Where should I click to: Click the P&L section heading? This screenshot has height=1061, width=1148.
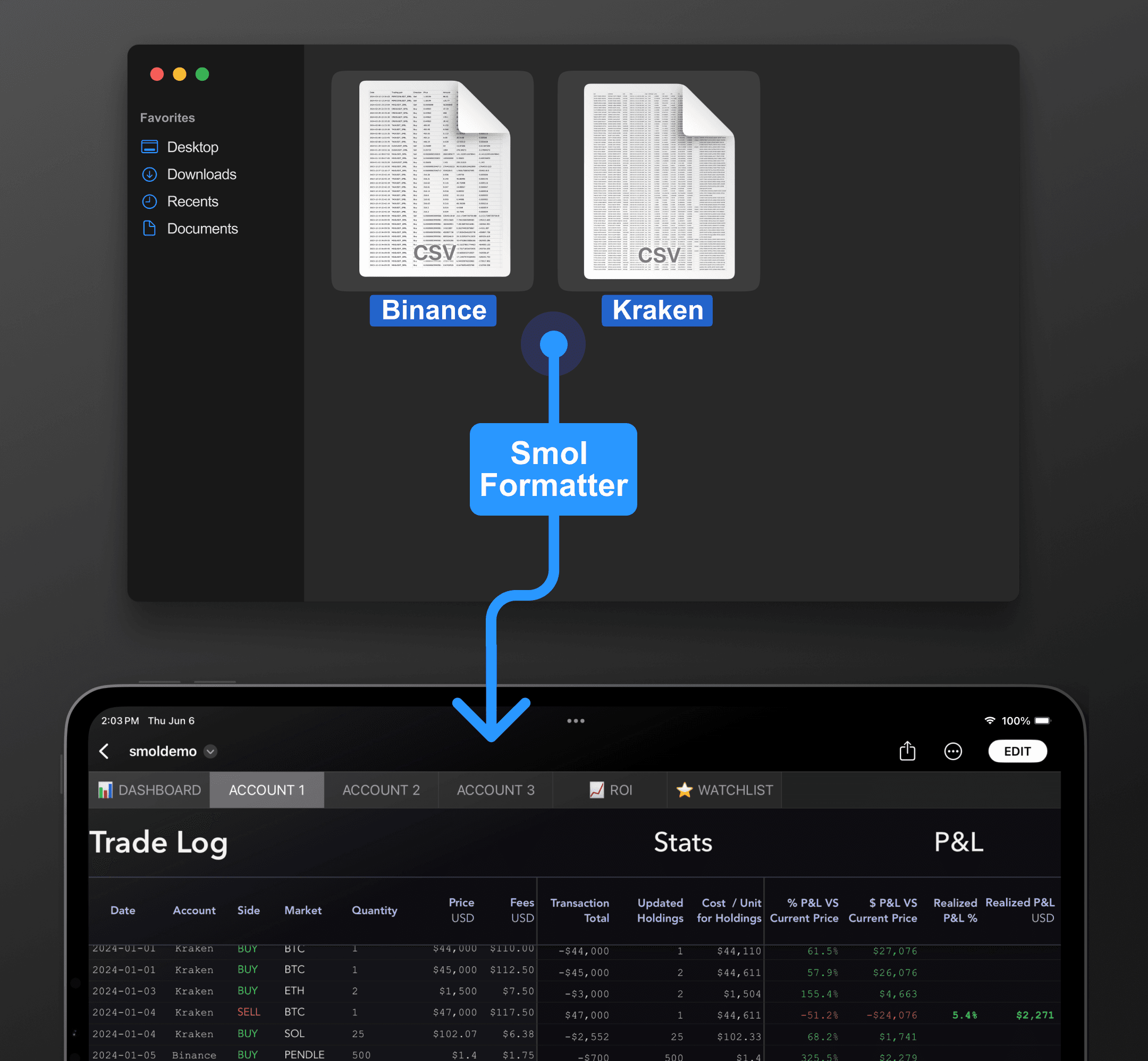point(959,842)
